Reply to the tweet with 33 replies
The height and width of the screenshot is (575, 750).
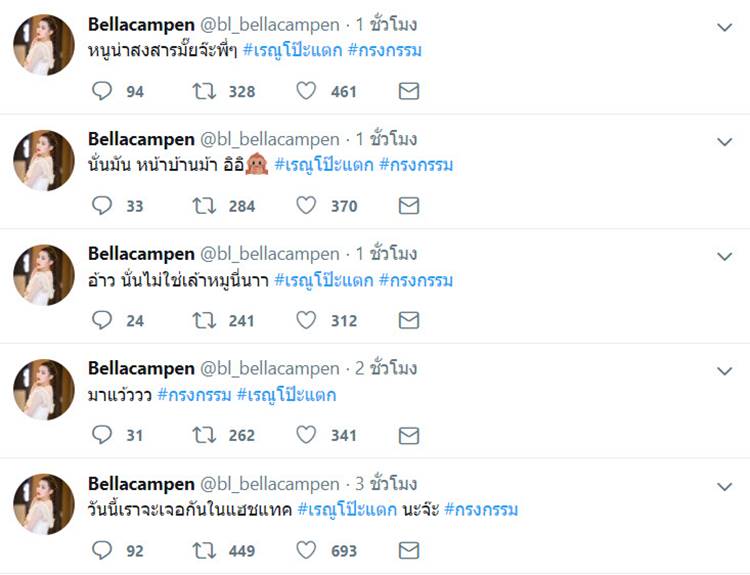pos(102,205)
